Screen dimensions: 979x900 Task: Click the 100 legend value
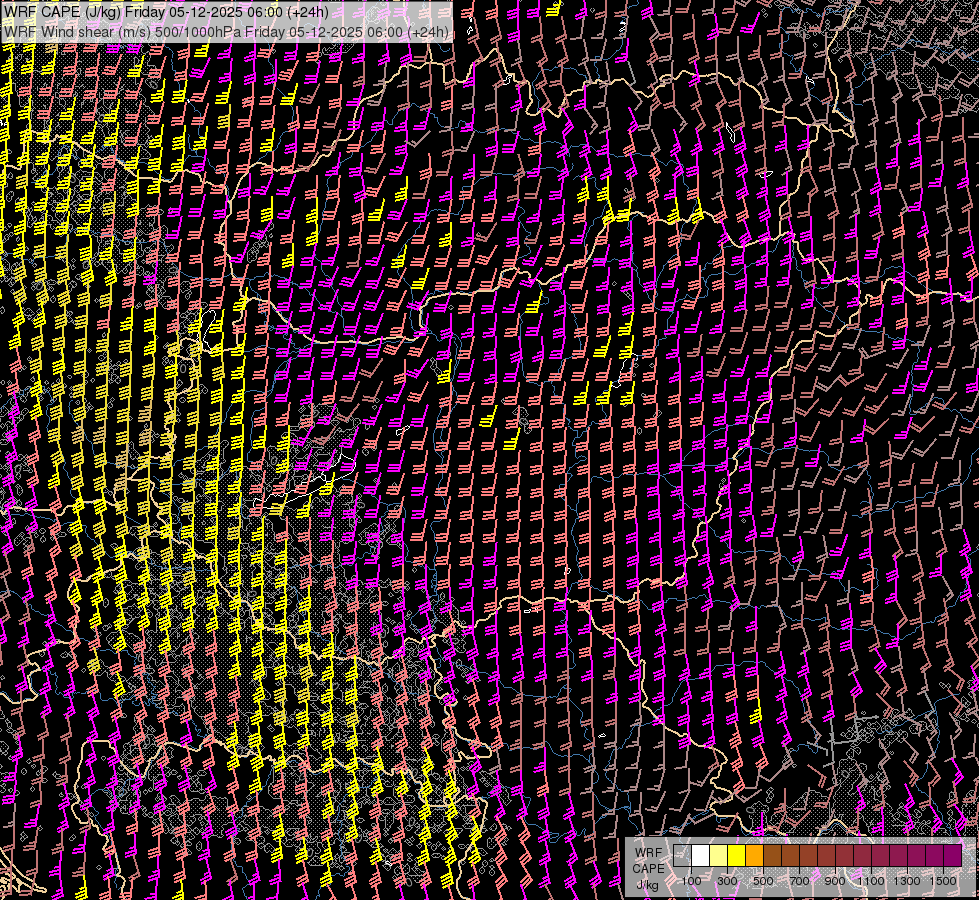click(691, 881)
